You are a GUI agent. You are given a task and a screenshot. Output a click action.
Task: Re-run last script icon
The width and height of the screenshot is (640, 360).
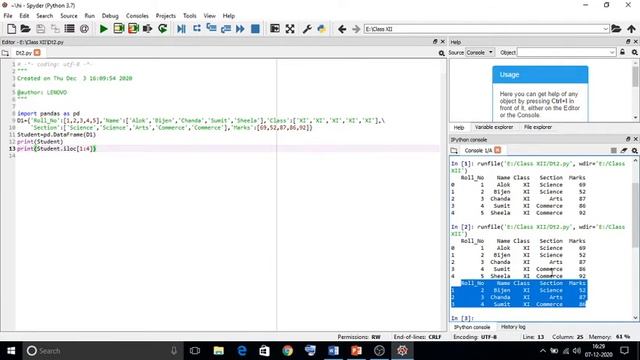162,29
